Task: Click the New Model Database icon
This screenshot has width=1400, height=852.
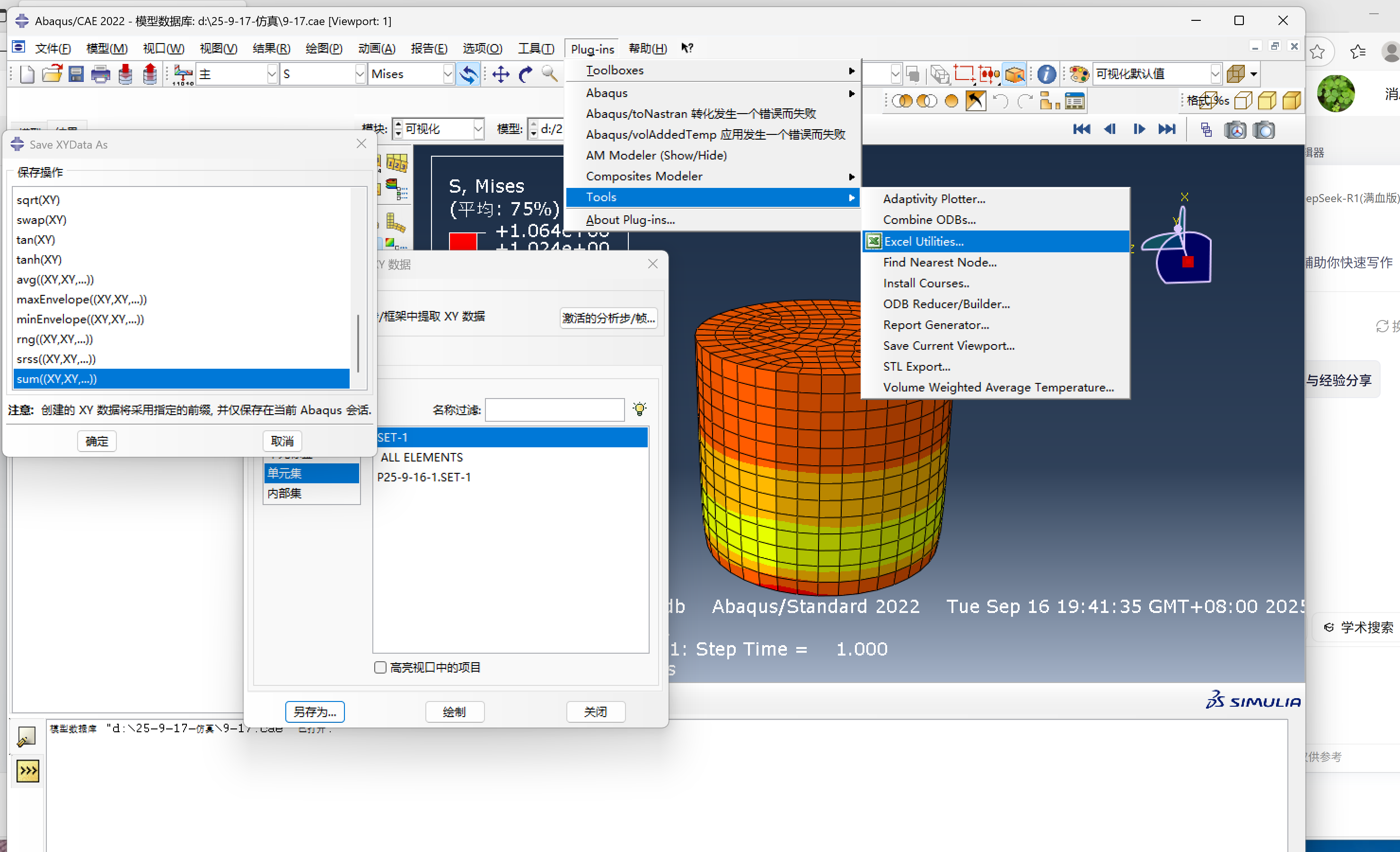Action: click(x=26, y=74)
